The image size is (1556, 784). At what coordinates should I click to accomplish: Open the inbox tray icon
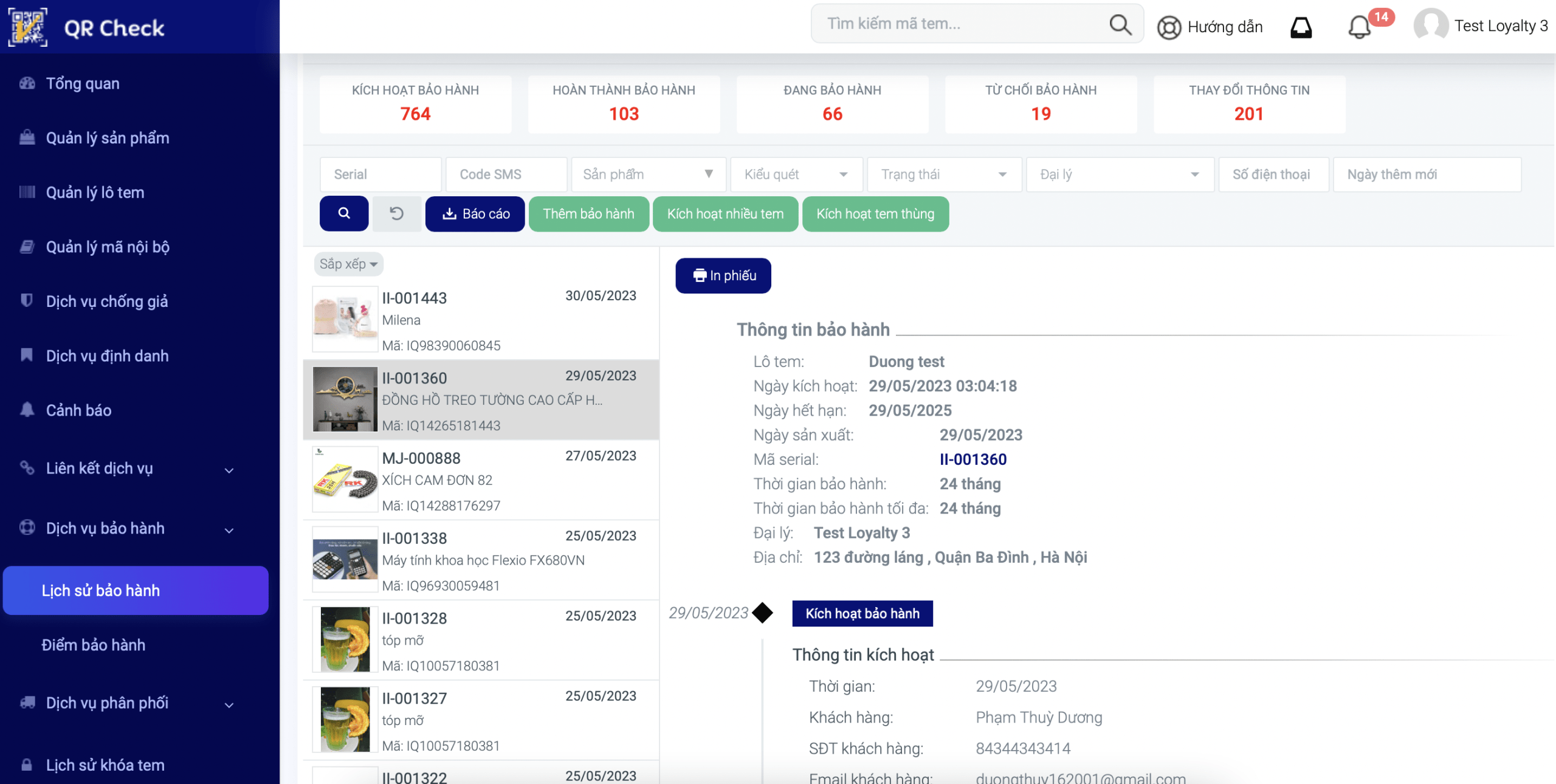coord(1301,27)
